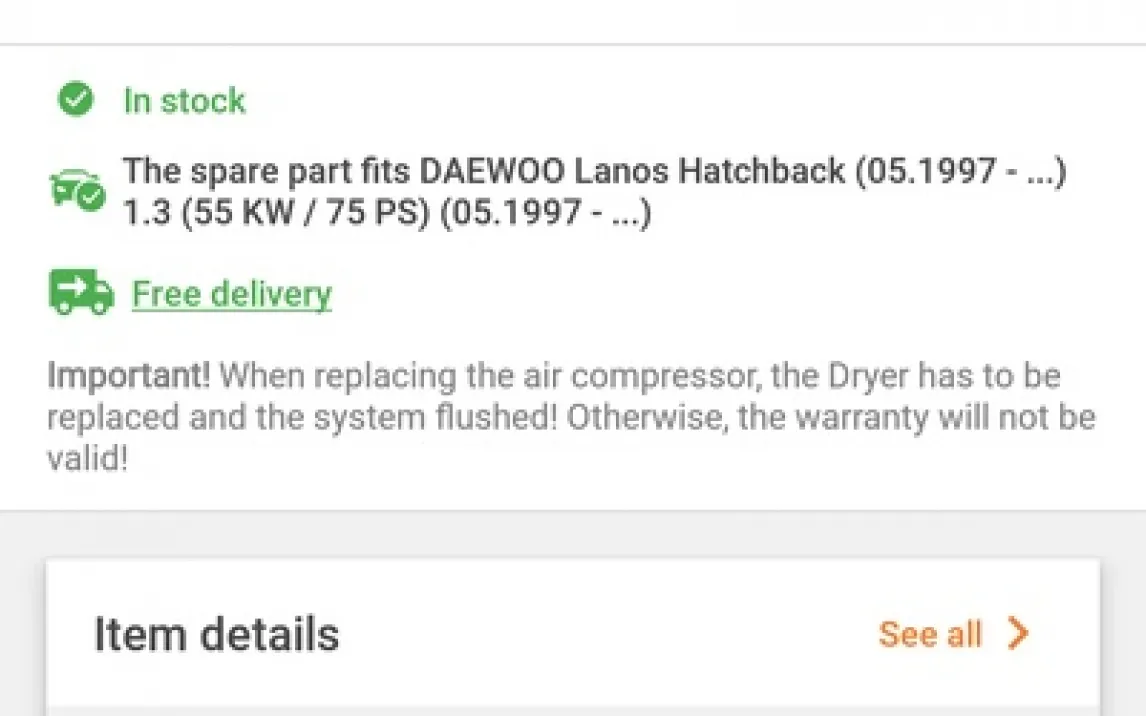This screenshot has height=716, width=1146.
Task: Click the words The spare part fits
Action: click(266, 171)
